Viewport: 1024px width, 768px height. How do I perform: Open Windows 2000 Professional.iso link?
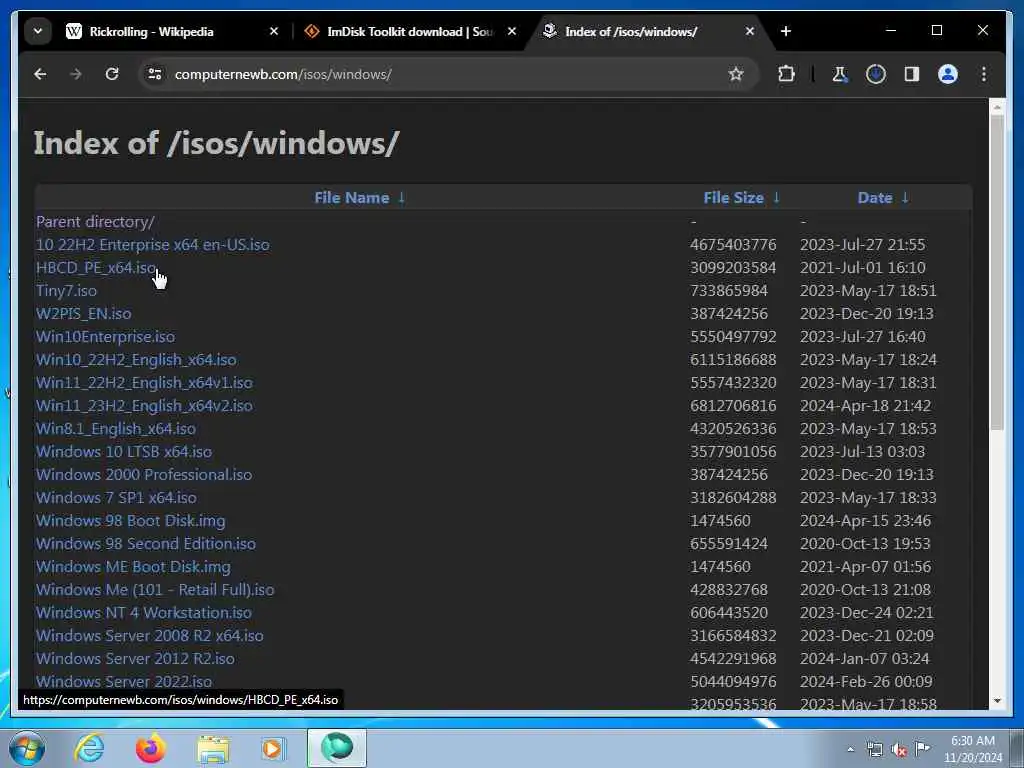click(144, 475)
